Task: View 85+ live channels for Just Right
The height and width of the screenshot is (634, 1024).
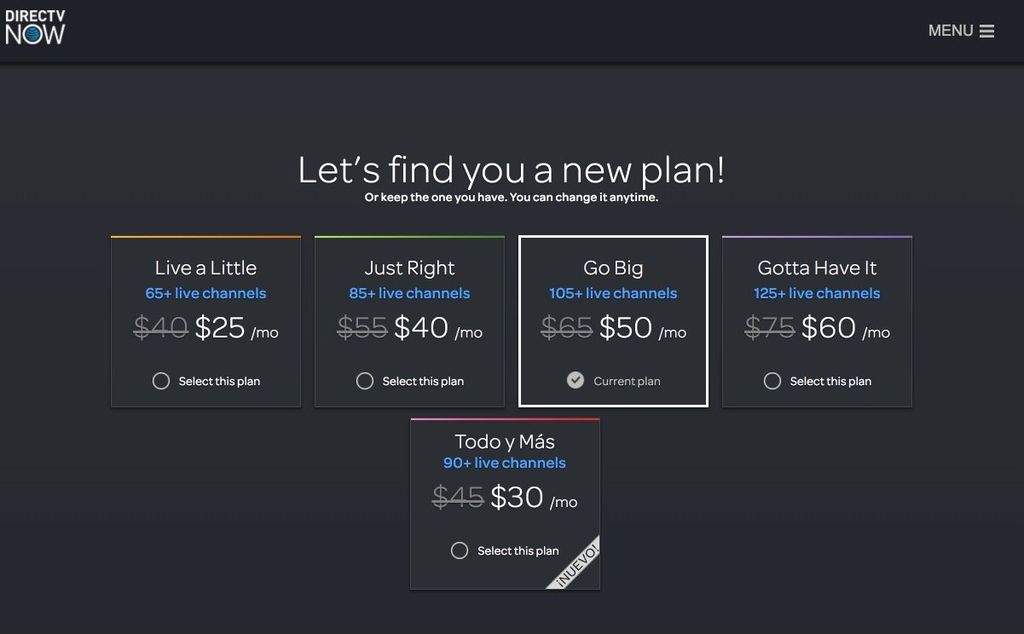Action: [409, 293]
